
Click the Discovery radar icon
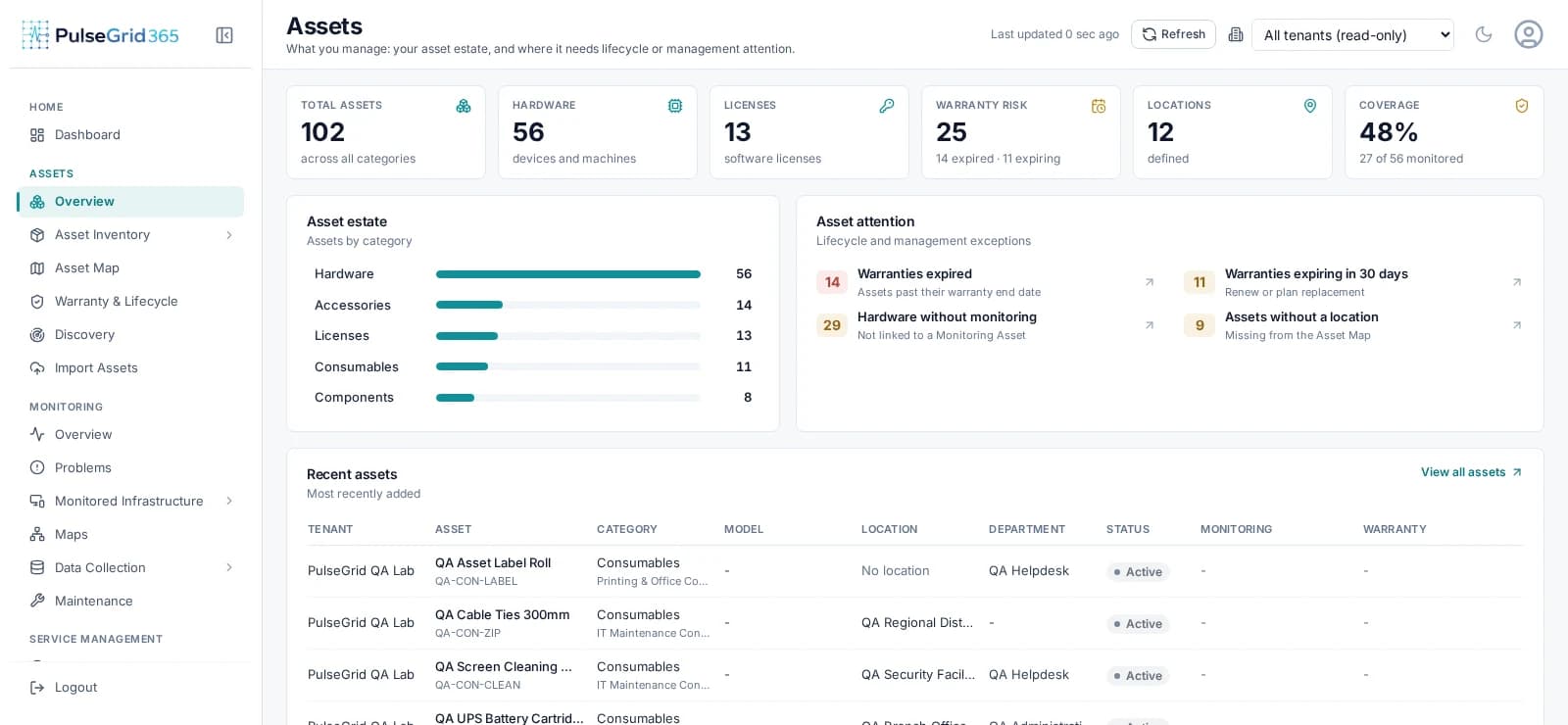tap(37, 335)
